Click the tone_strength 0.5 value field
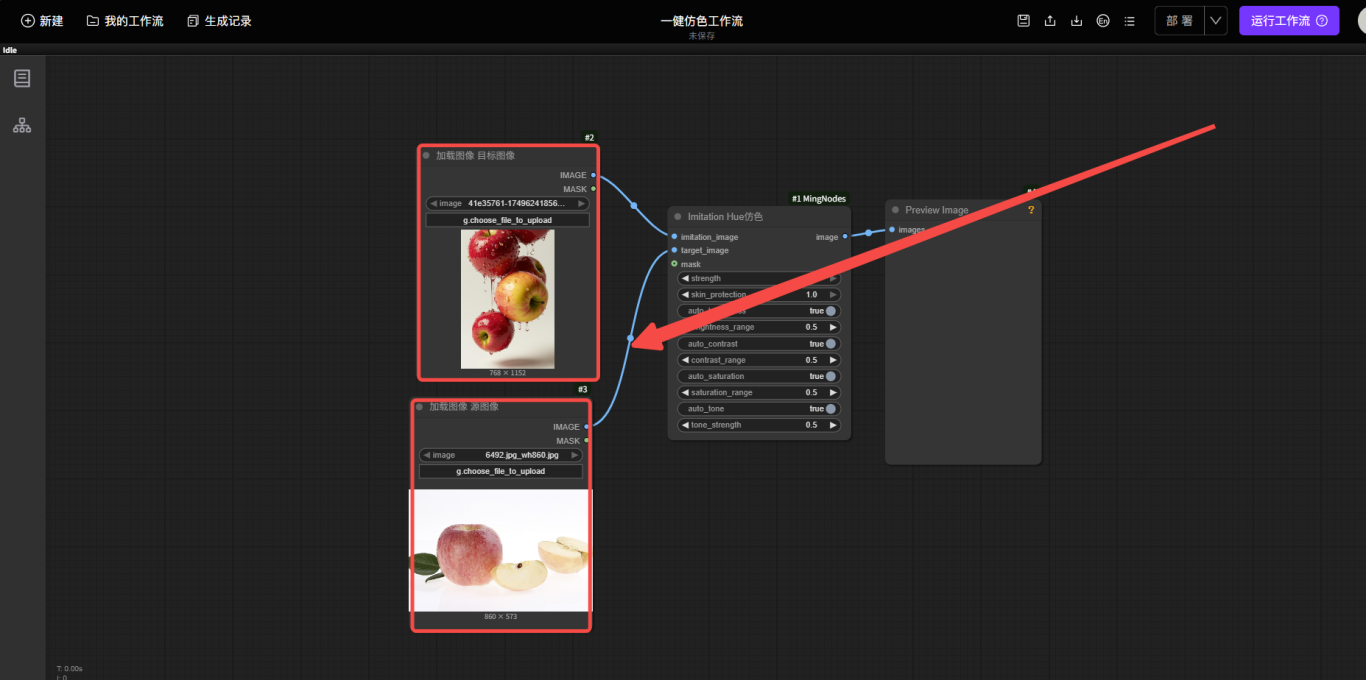1366x680 pixels. click(x=759, y=425)
